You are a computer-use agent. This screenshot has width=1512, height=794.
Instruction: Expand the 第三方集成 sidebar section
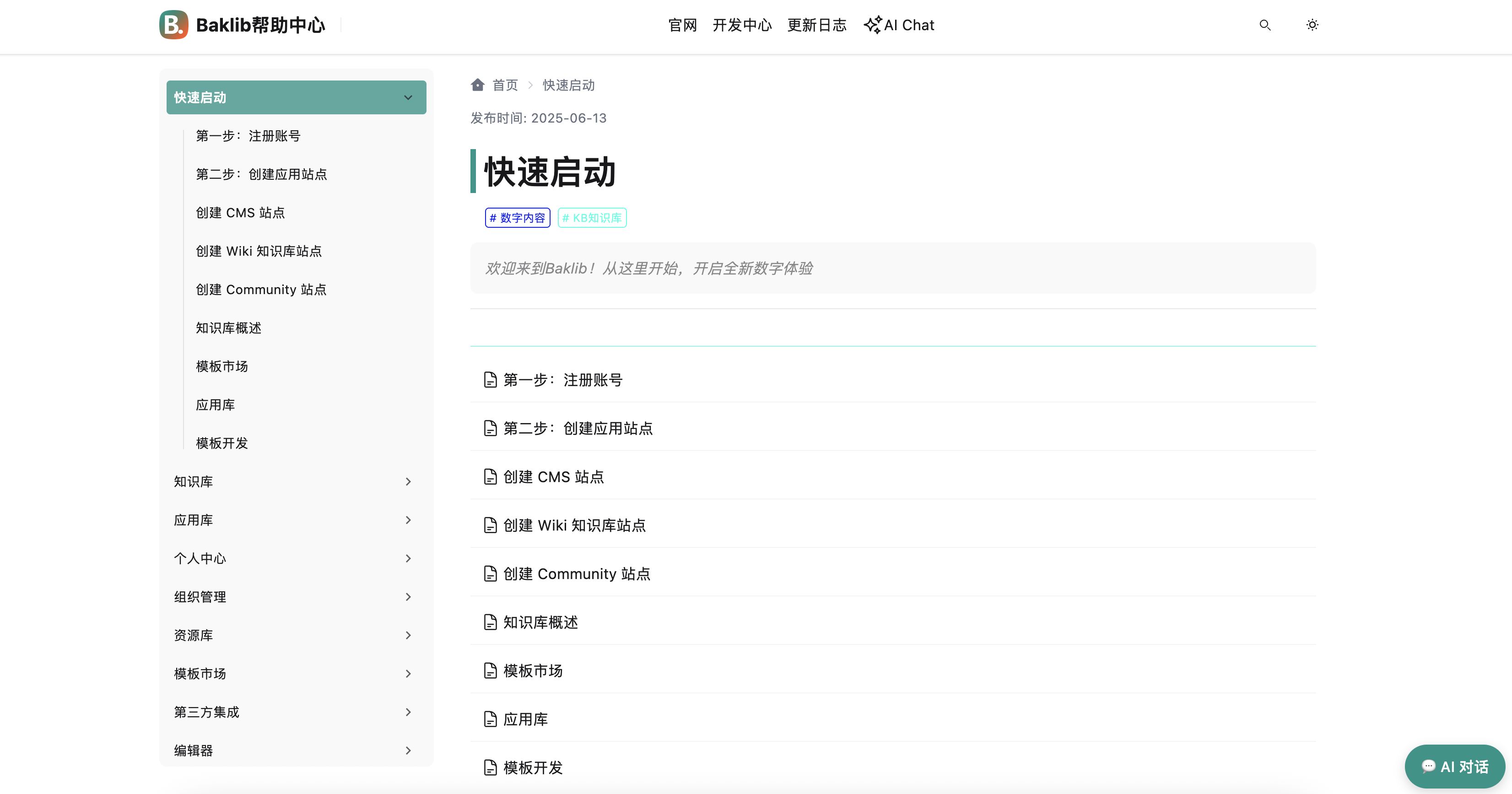point(408,713)
